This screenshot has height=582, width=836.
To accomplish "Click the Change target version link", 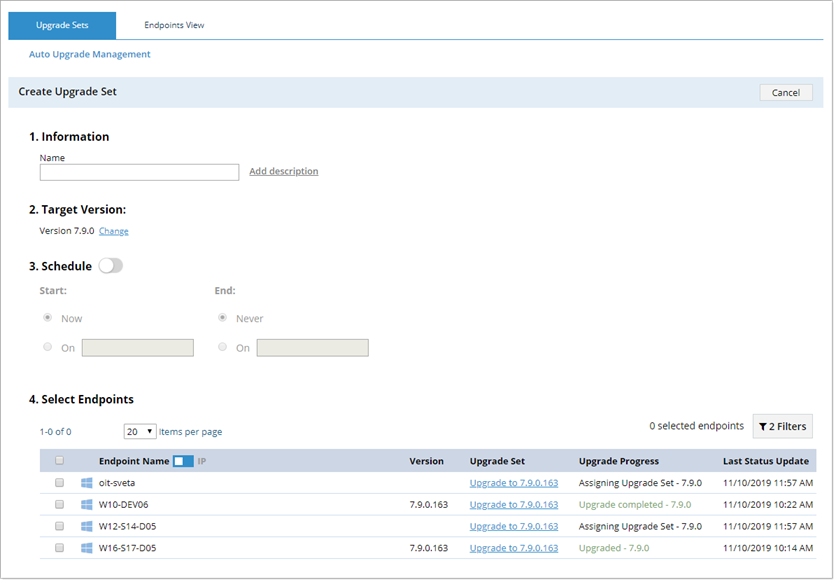I will [113, 232].
